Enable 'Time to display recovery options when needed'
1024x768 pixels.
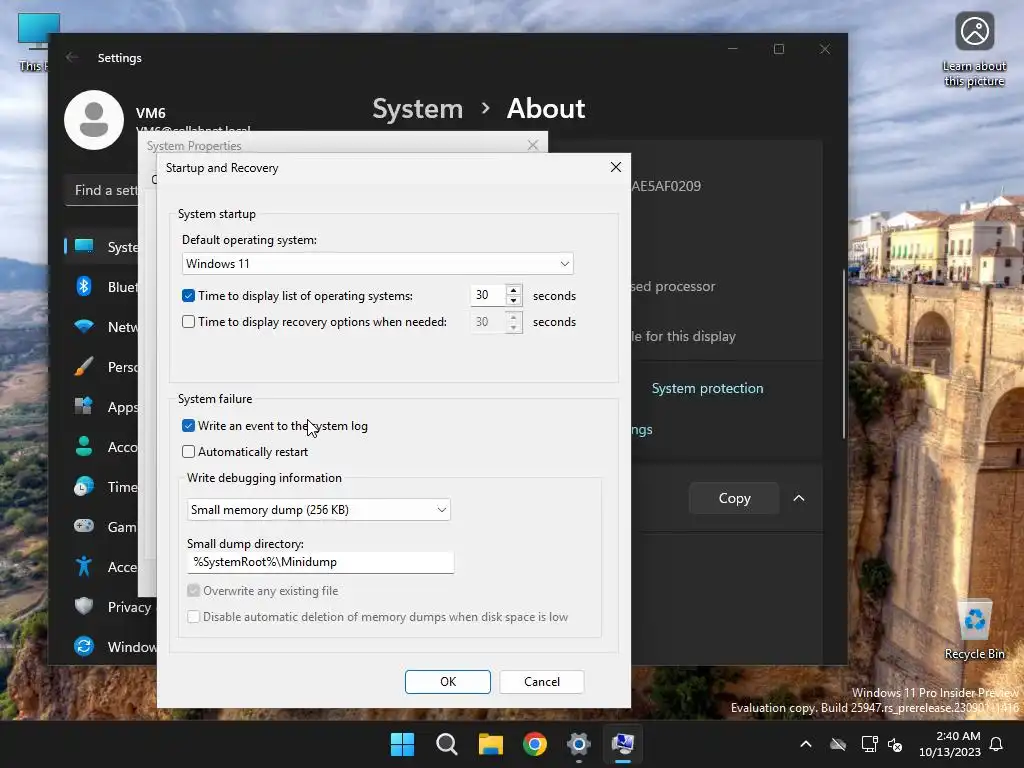pos(188,322)
